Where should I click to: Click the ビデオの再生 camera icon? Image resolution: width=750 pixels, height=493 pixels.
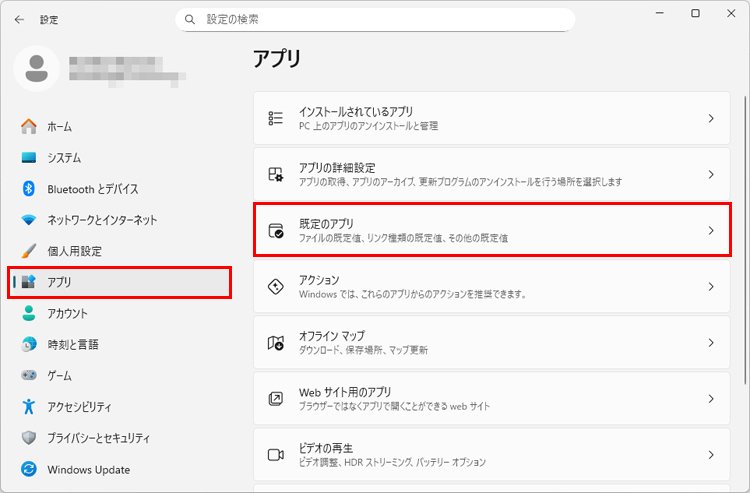276,455
